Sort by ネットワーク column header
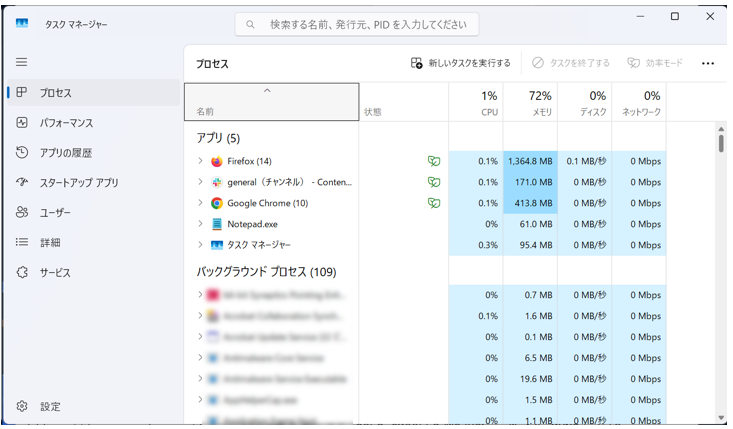 [639, 102]
